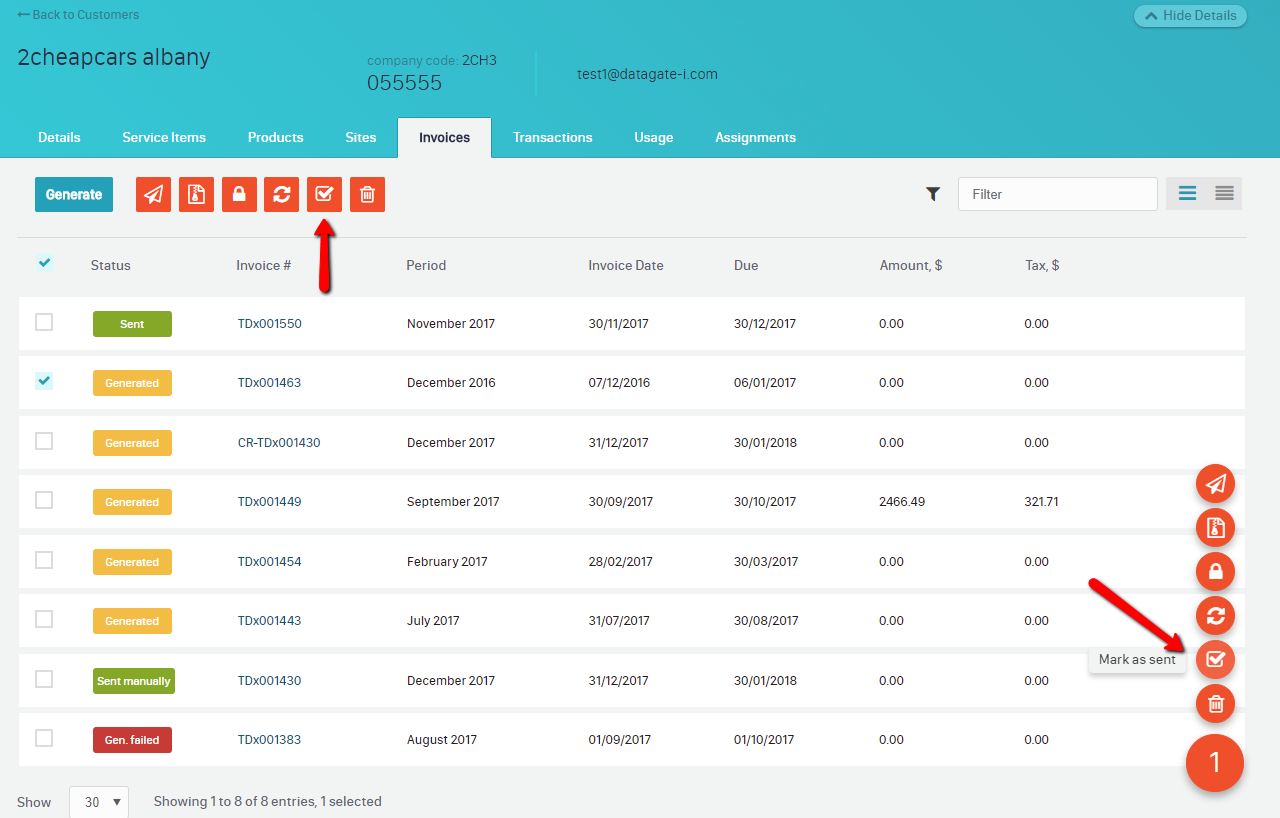
Task: Toggle the select-all checkbox in table header
Action: tap(44, 263)
